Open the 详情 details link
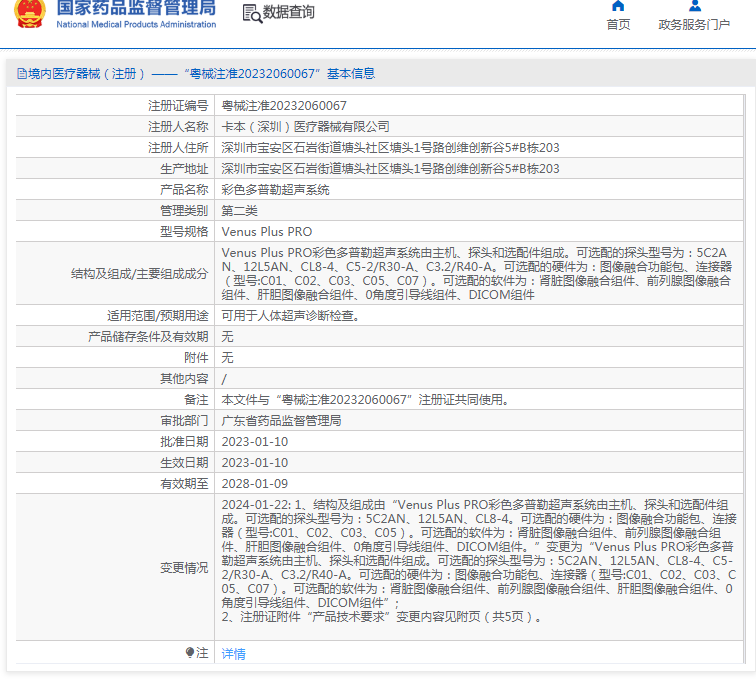The height and width of the screenshot is (689, 756). [233, 654]
